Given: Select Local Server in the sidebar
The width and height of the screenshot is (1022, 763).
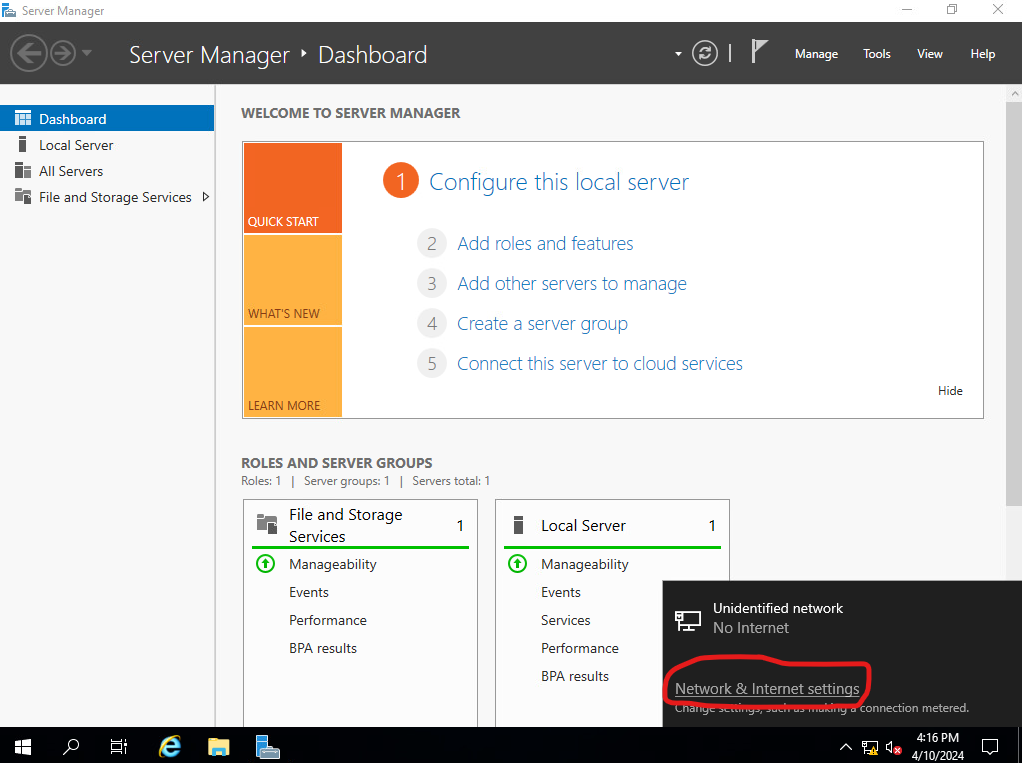Looking at the screenshot, I should point(107,145).
